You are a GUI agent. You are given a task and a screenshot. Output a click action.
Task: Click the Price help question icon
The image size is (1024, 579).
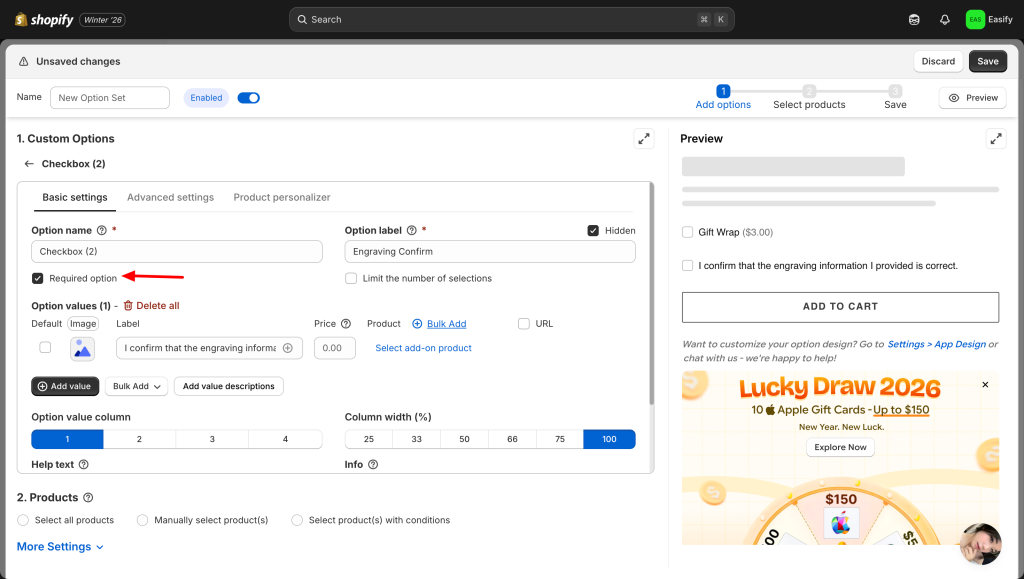pyautogui.click(x=346, y=324)
